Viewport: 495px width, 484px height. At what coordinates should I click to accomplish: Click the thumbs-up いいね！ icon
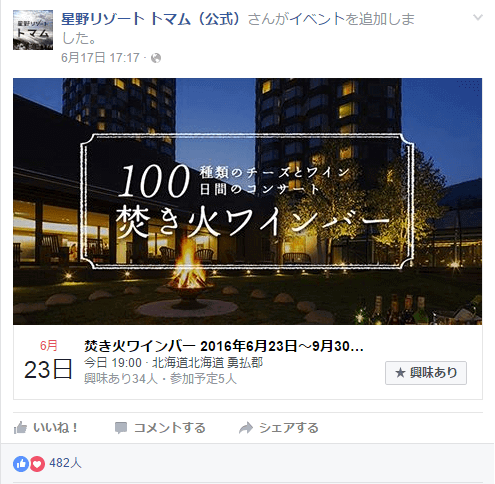click(20, 428)
